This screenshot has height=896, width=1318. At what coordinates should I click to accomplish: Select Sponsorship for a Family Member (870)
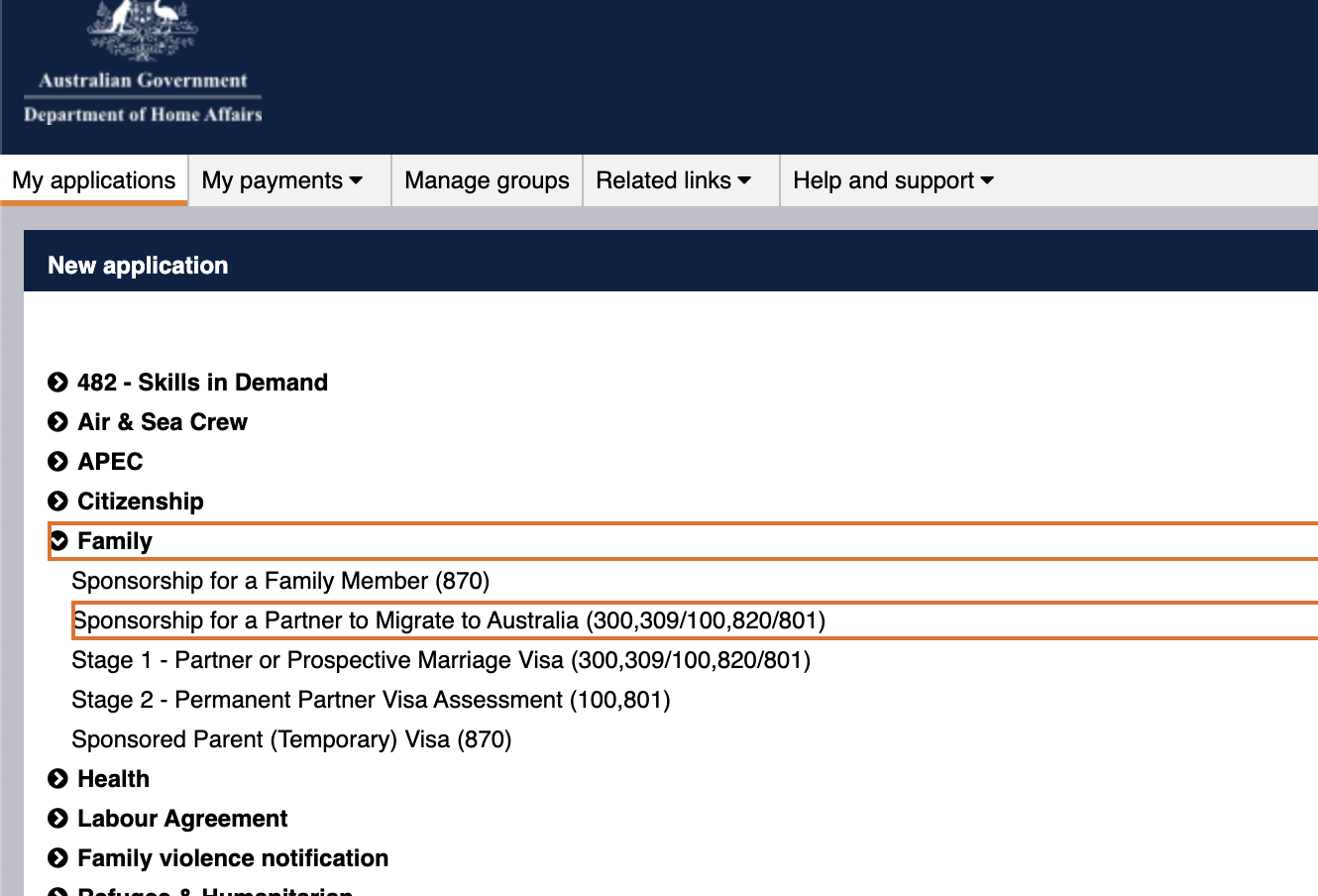coord(280,581)
